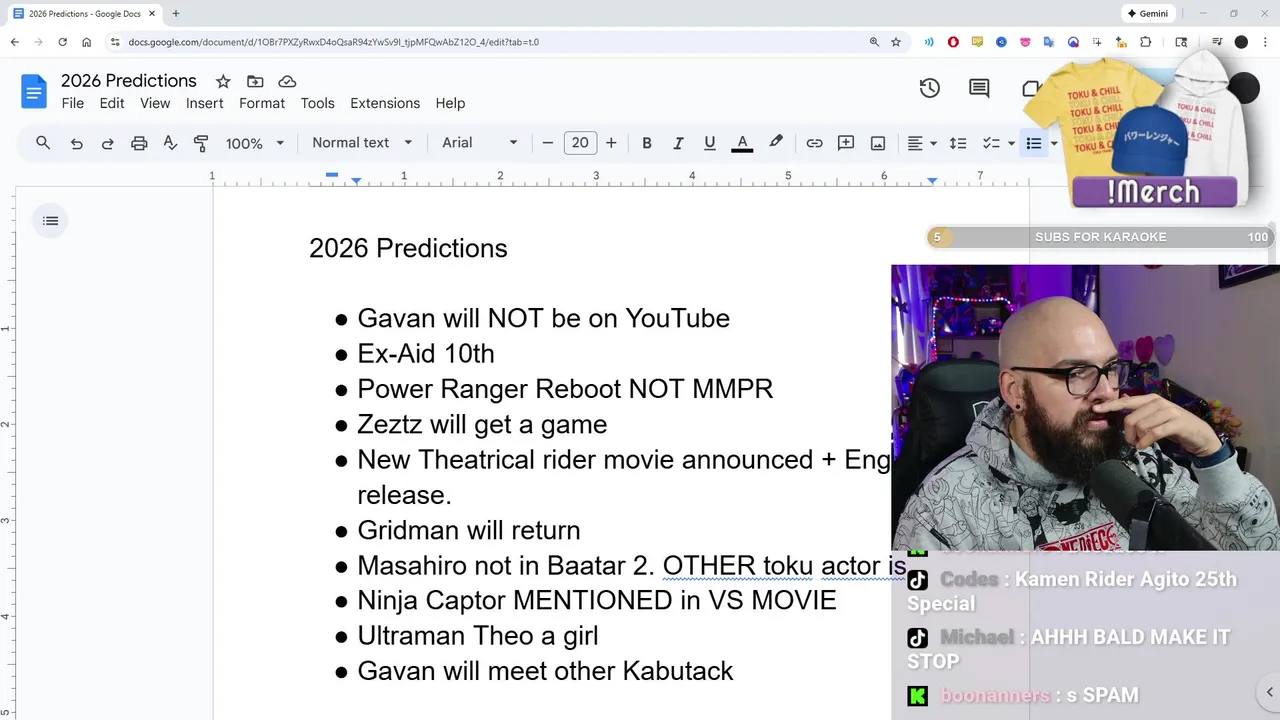The height and width of the screenshot is (720, 1280).
Task: Increase font size with plus button
Action: 611,143
